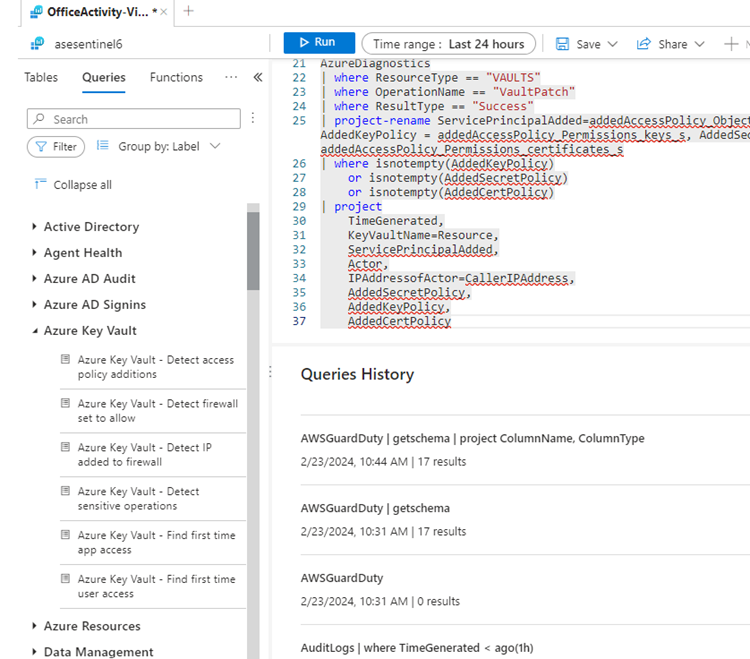Click the query icon beside Find first time user access
Screen dimensions: 750x659
click(x=66, y=579)
